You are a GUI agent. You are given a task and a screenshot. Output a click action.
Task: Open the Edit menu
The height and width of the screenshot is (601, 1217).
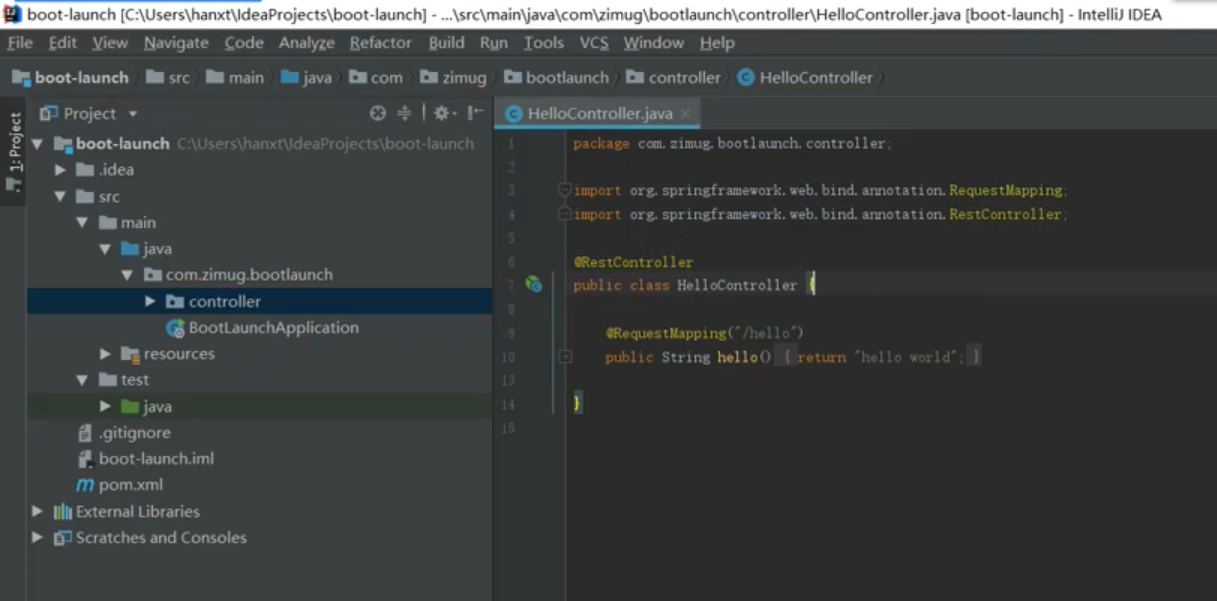tap(62, 43)
